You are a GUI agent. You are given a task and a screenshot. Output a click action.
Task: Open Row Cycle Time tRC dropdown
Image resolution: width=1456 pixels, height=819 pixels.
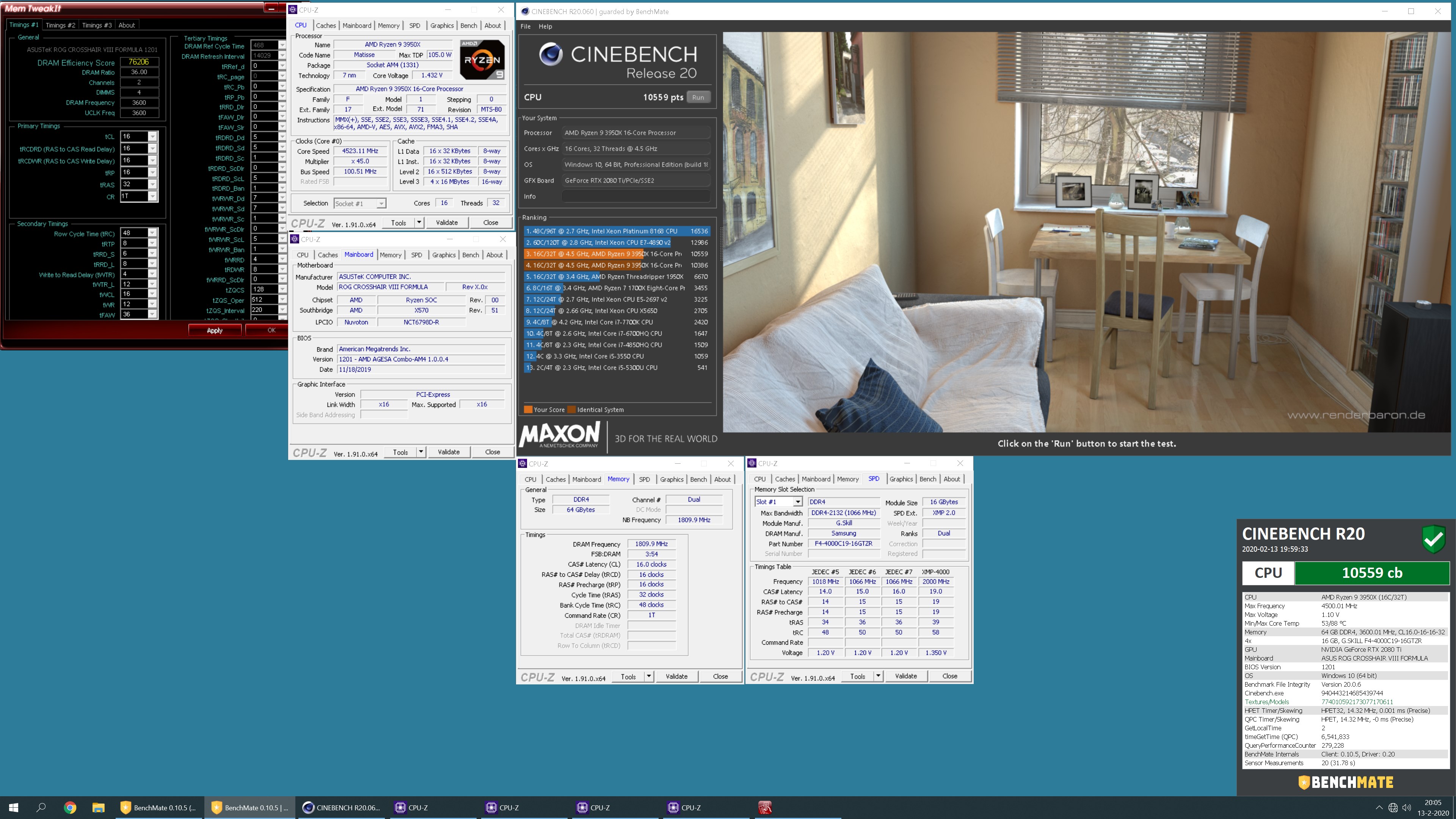click(x=152, y=234)
